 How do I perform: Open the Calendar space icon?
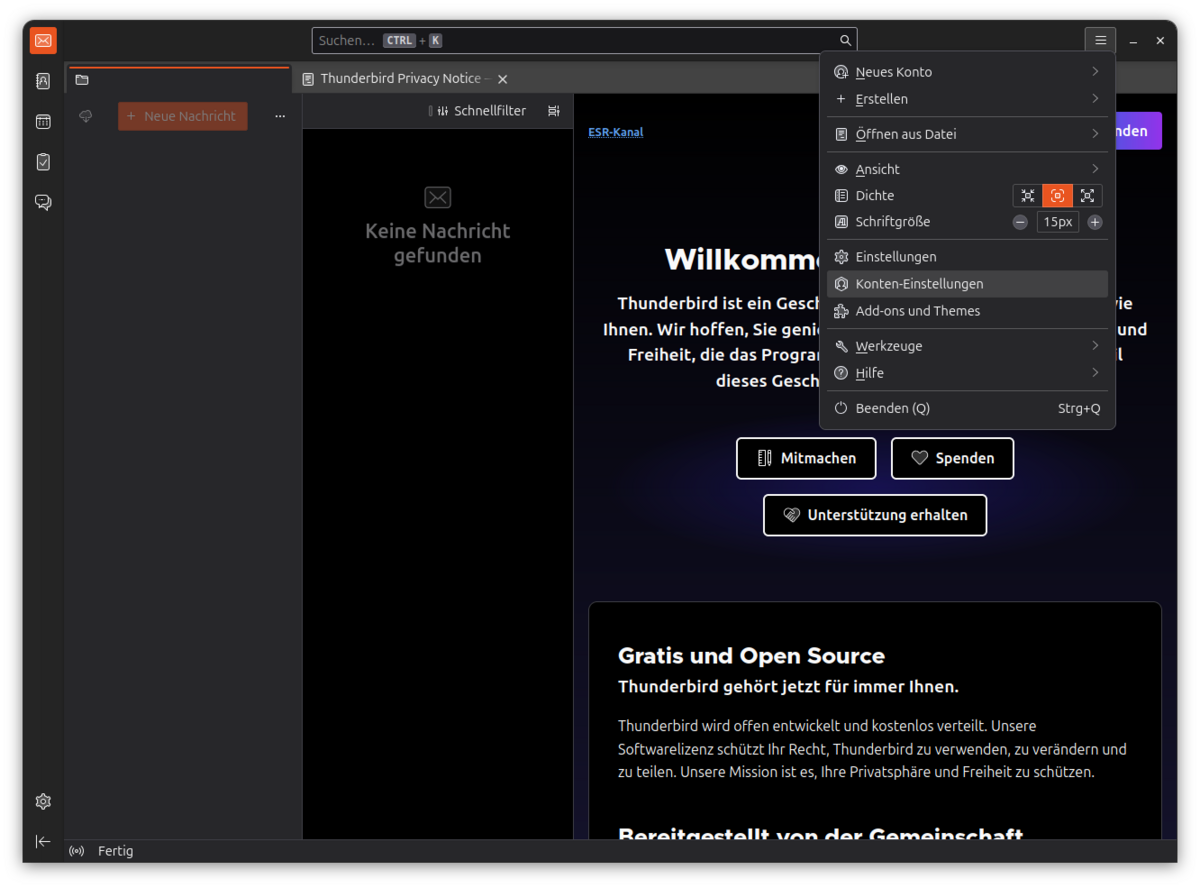[x=43, y=122]
